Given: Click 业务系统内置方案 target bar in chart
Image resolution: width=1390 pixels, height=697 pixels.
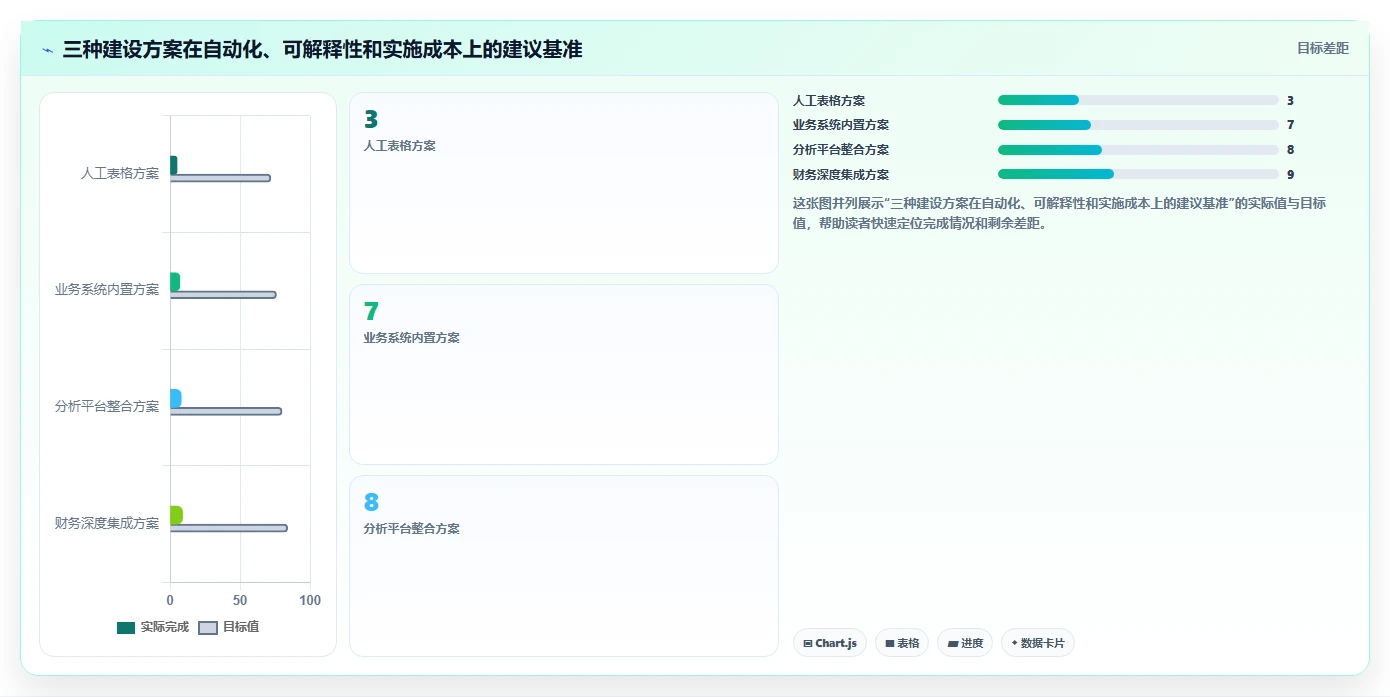Looking at the screenshot, I should (x=223, y=295).
